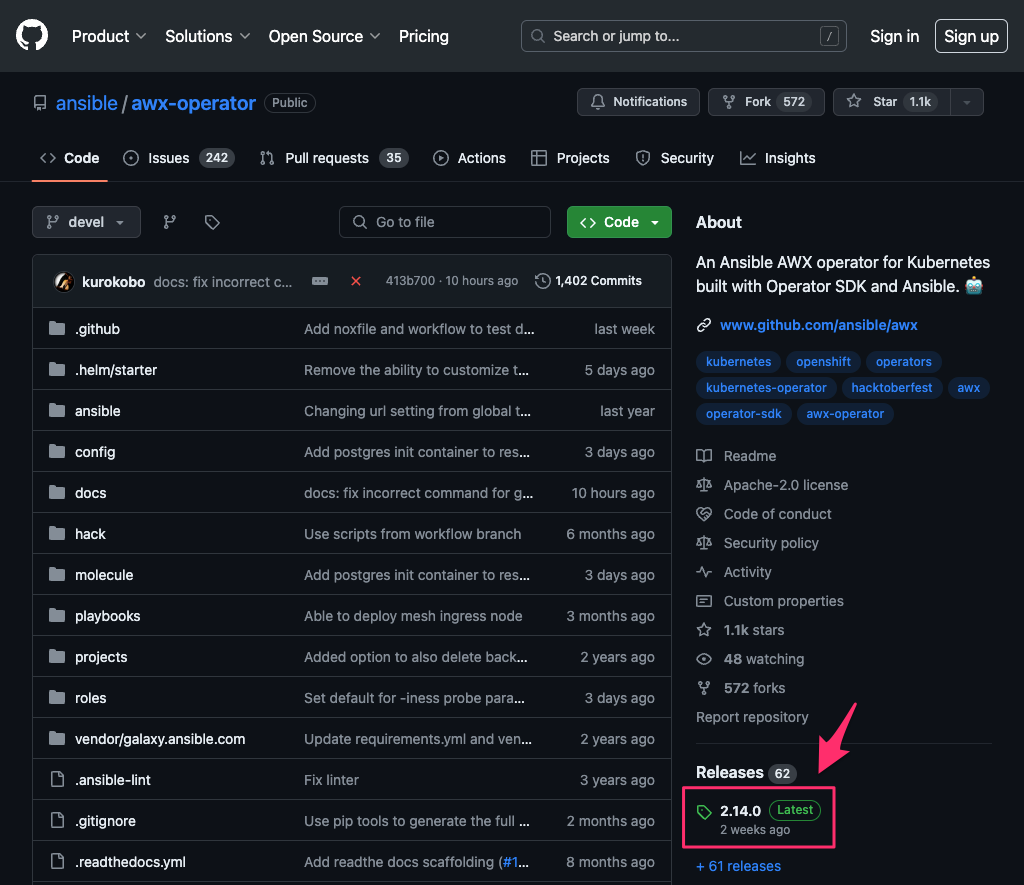Click the .github folder icon
This screenshot has height=885, width=1024.
(57, 329)
